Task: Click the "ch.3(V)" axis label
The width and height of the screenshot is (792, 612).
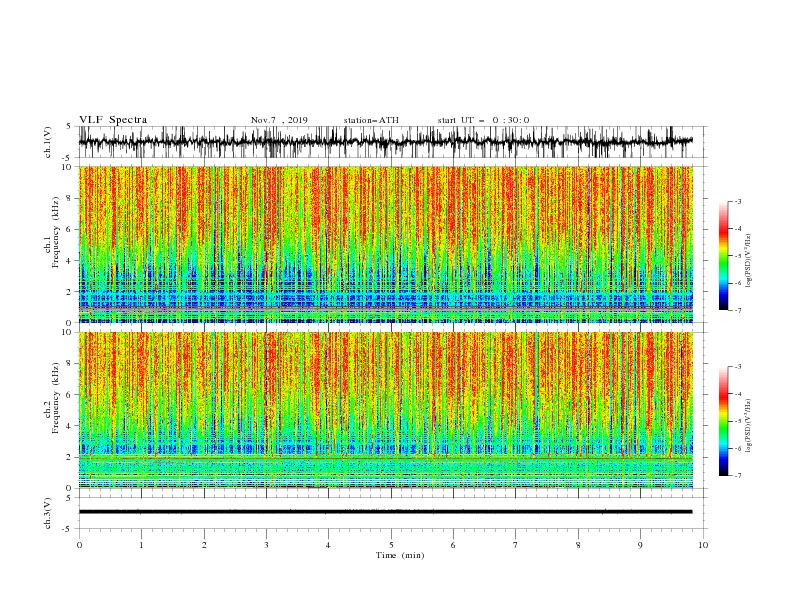Action: pos(48,513)
